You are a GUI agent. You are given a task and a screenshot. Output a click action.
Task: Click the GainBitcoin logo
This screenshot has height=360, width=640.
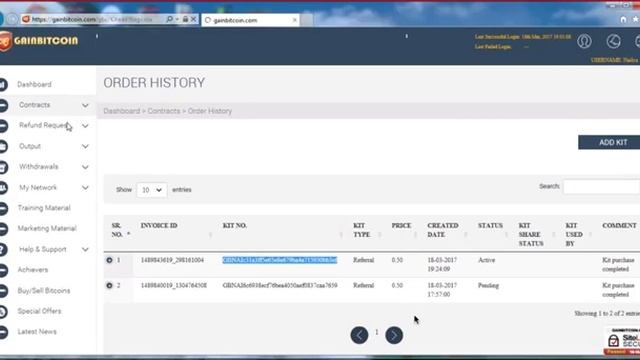point(39,41)
